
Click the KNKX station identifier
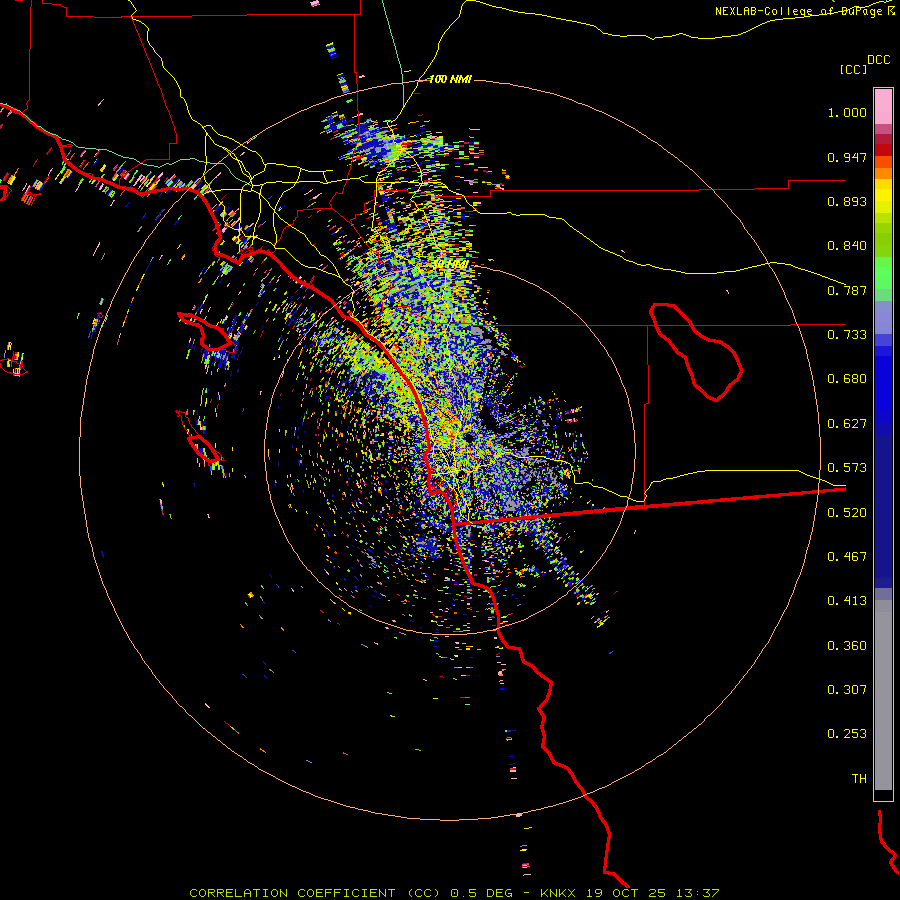tap(556, 893)
